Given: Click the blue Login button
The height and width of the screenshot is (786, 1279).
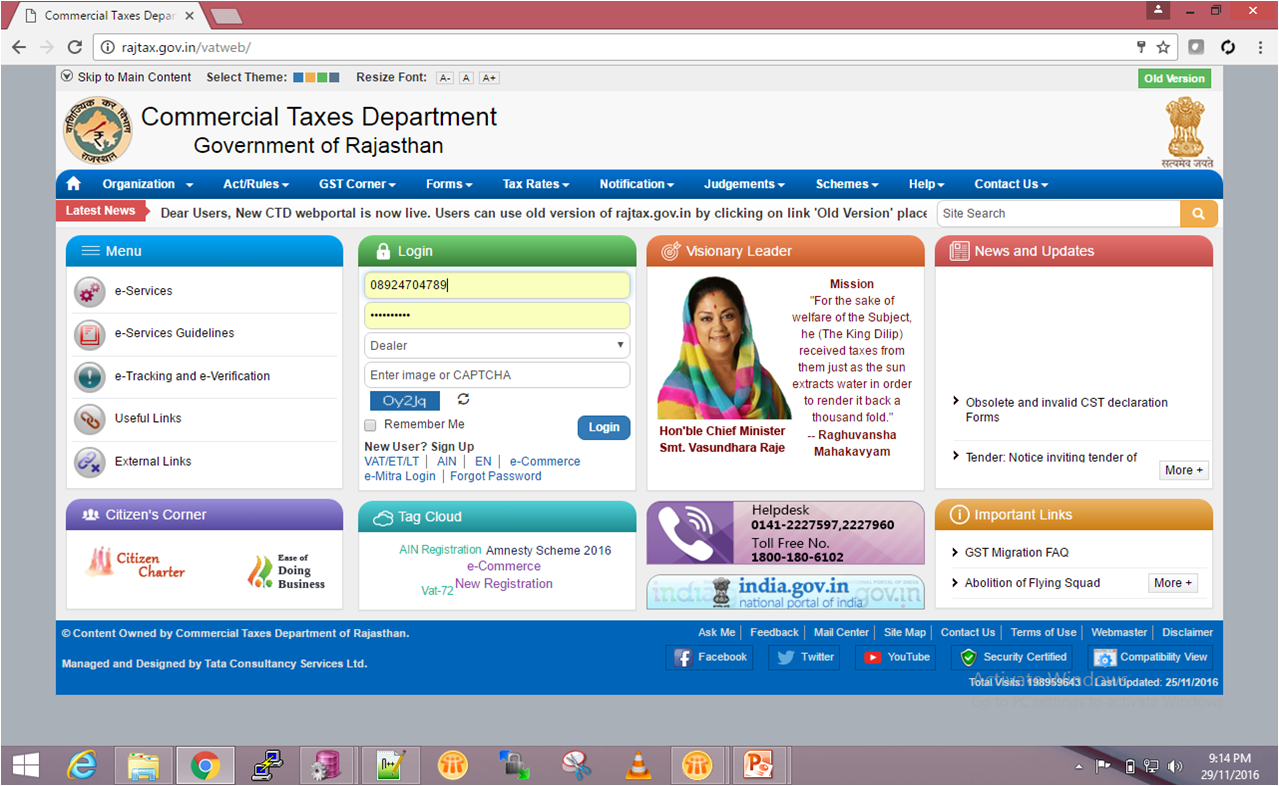Looking at the screenshot, I should [x=603, y=427].
